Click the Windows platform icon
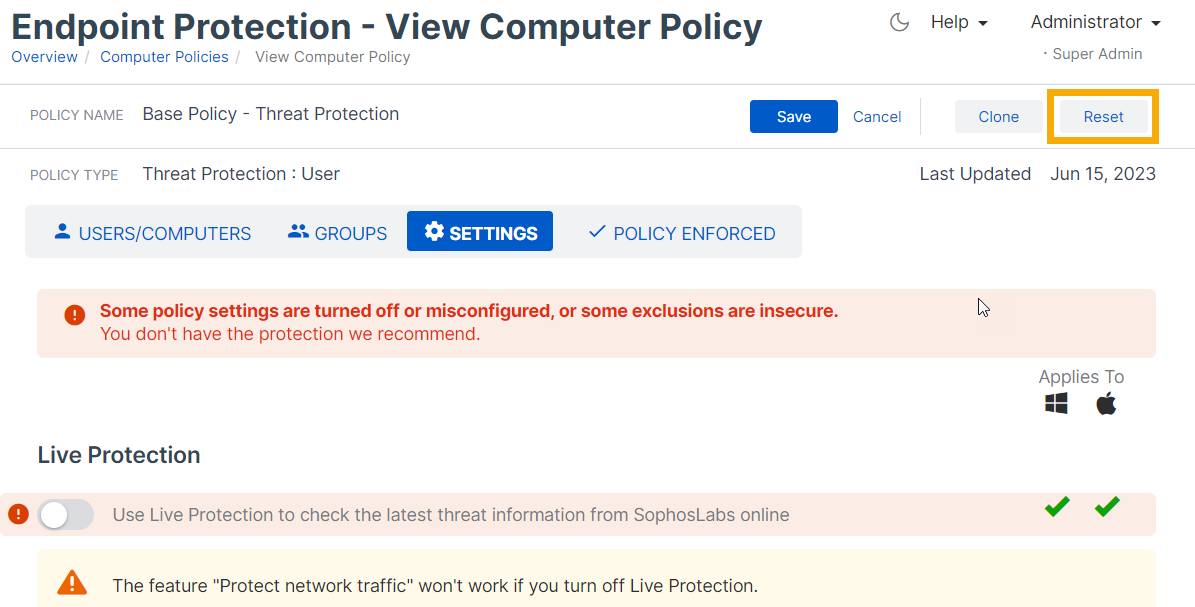 pos(1056,404)
